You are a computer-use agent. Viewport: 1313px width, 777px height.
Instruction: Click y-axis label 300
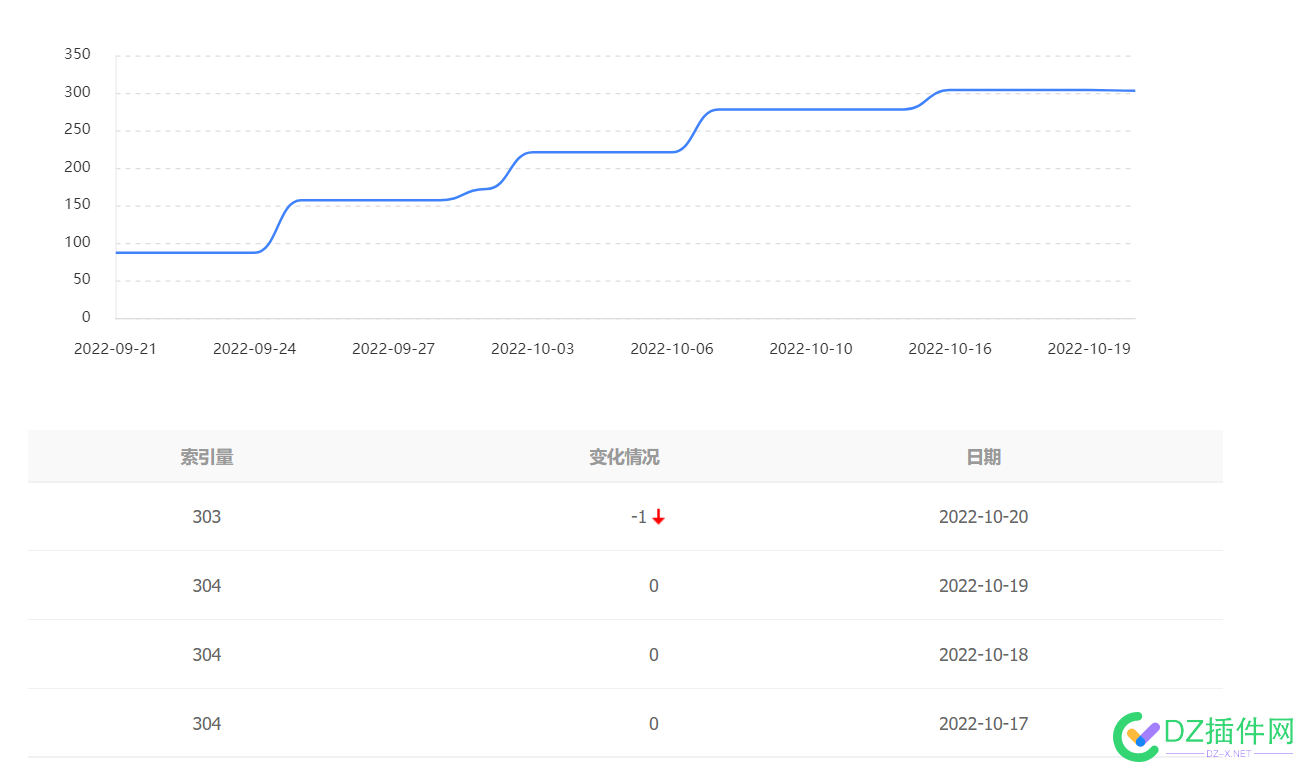pos(77,92)
